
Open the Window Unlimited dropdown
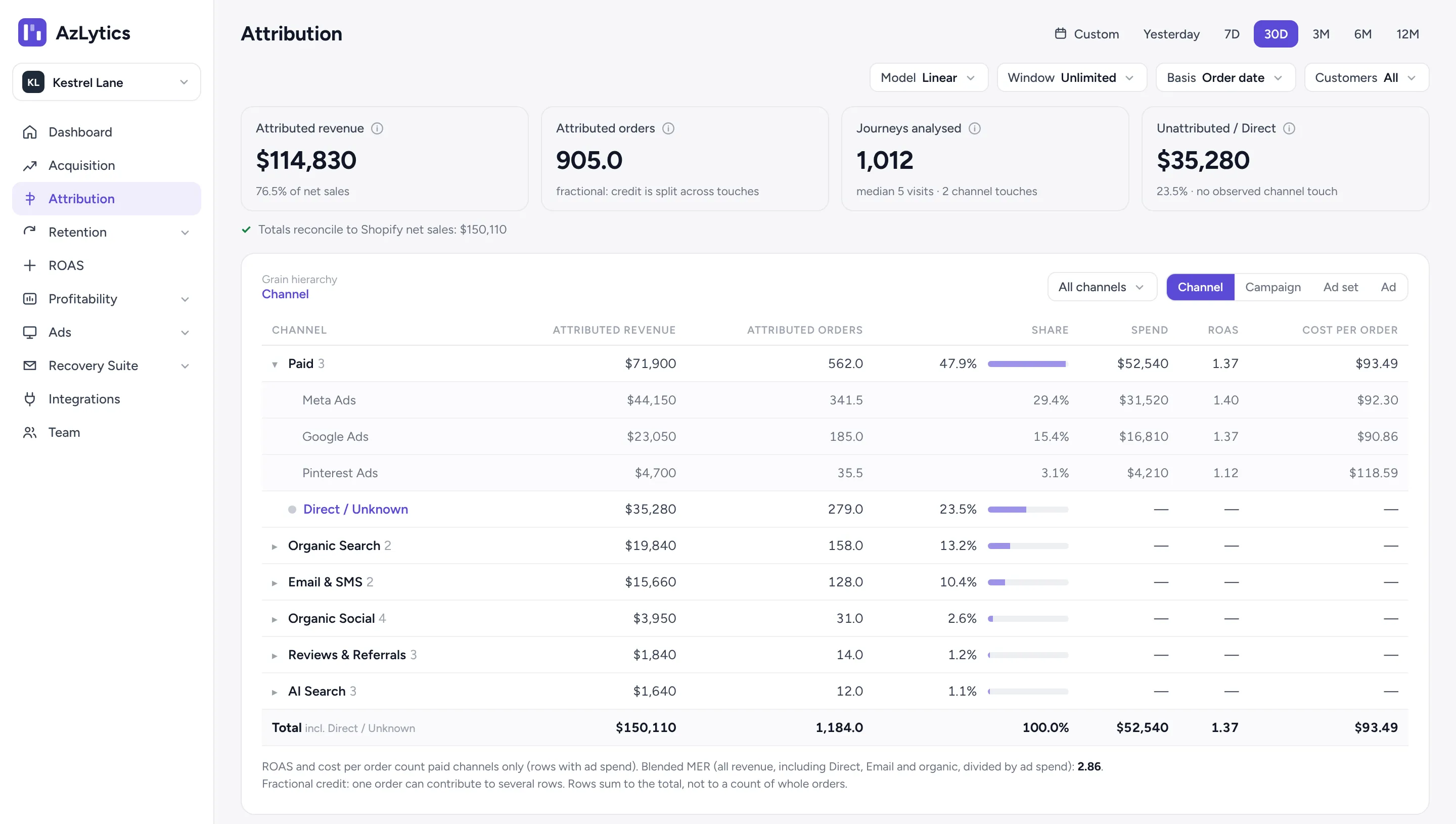pos(1072,77)
